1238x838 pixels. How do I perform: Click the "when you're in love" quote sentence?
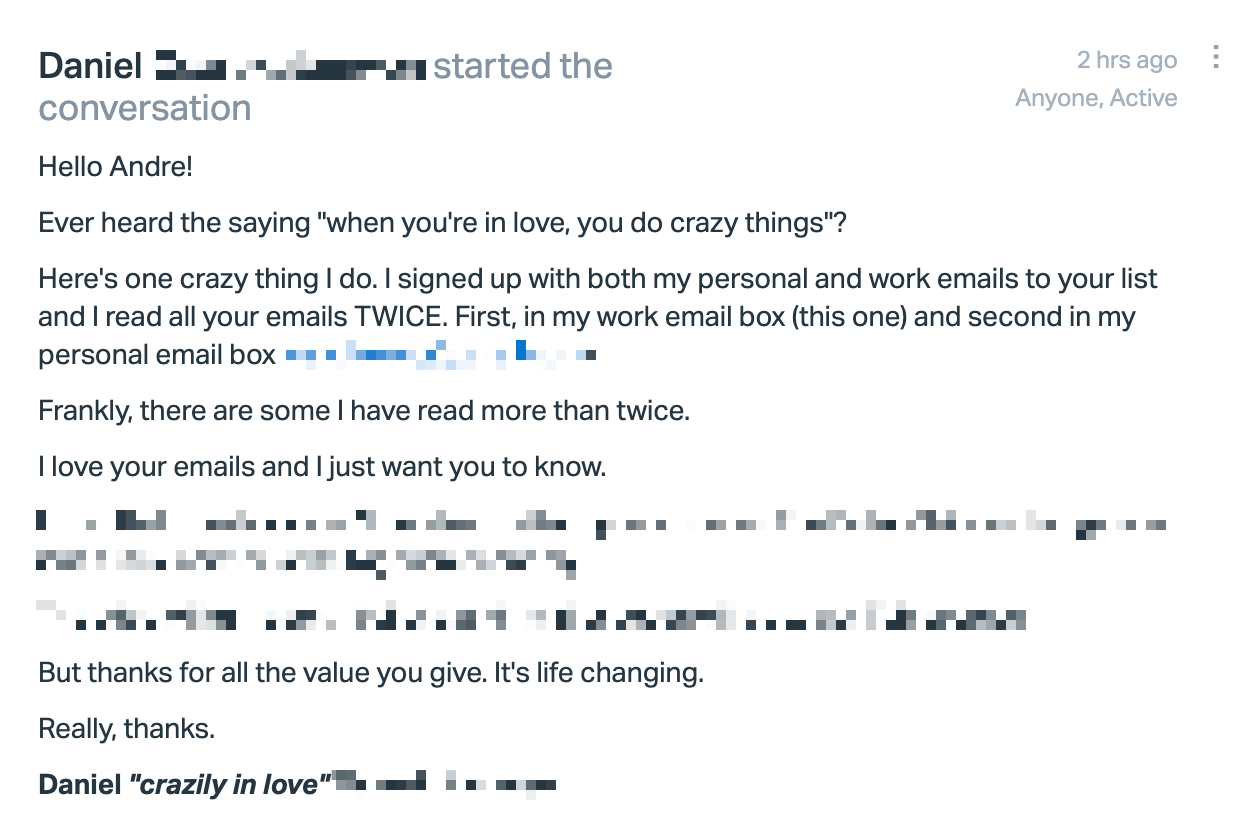442,222
